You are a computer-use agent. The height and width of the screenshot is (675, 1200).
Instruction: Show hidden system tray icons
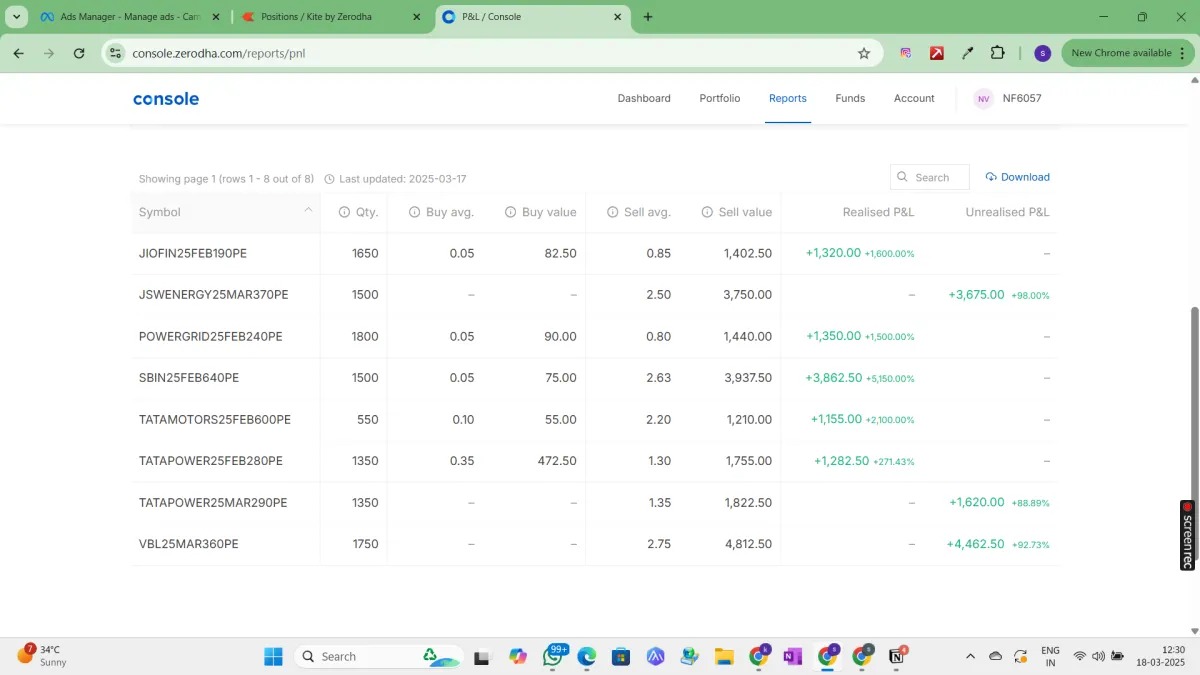point(970,656)
